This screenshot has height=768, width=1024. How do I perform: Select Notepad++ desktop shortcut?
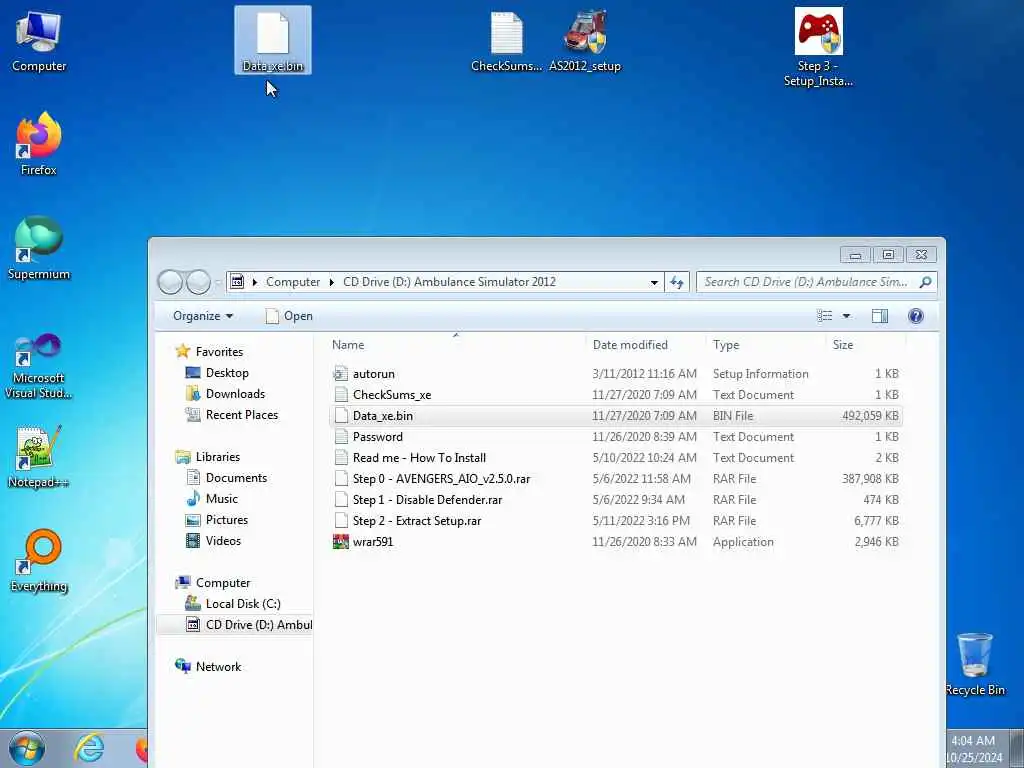pyautogui.click(x=39, y=457)
